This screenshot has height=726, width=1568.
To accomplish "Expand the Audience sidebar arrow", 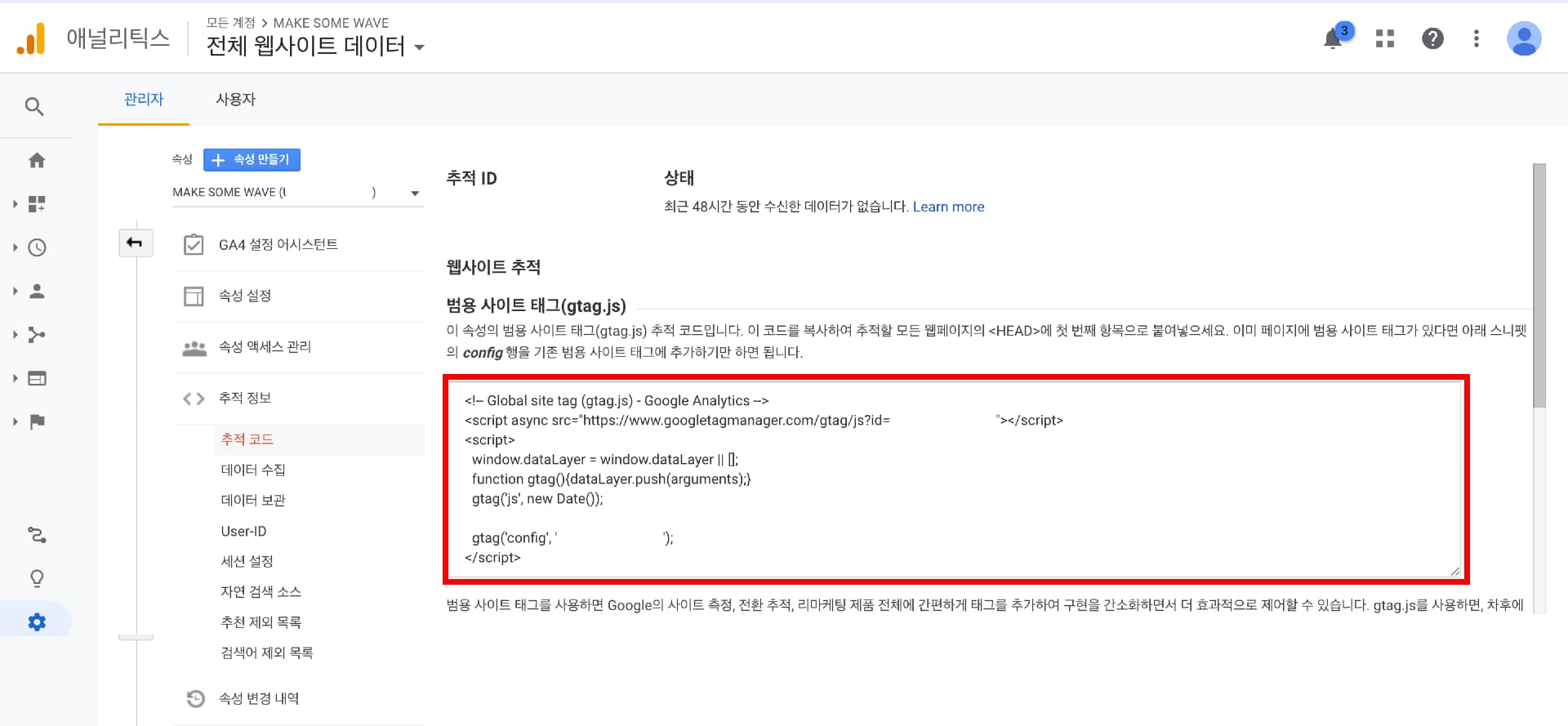I will click(15, 291).
